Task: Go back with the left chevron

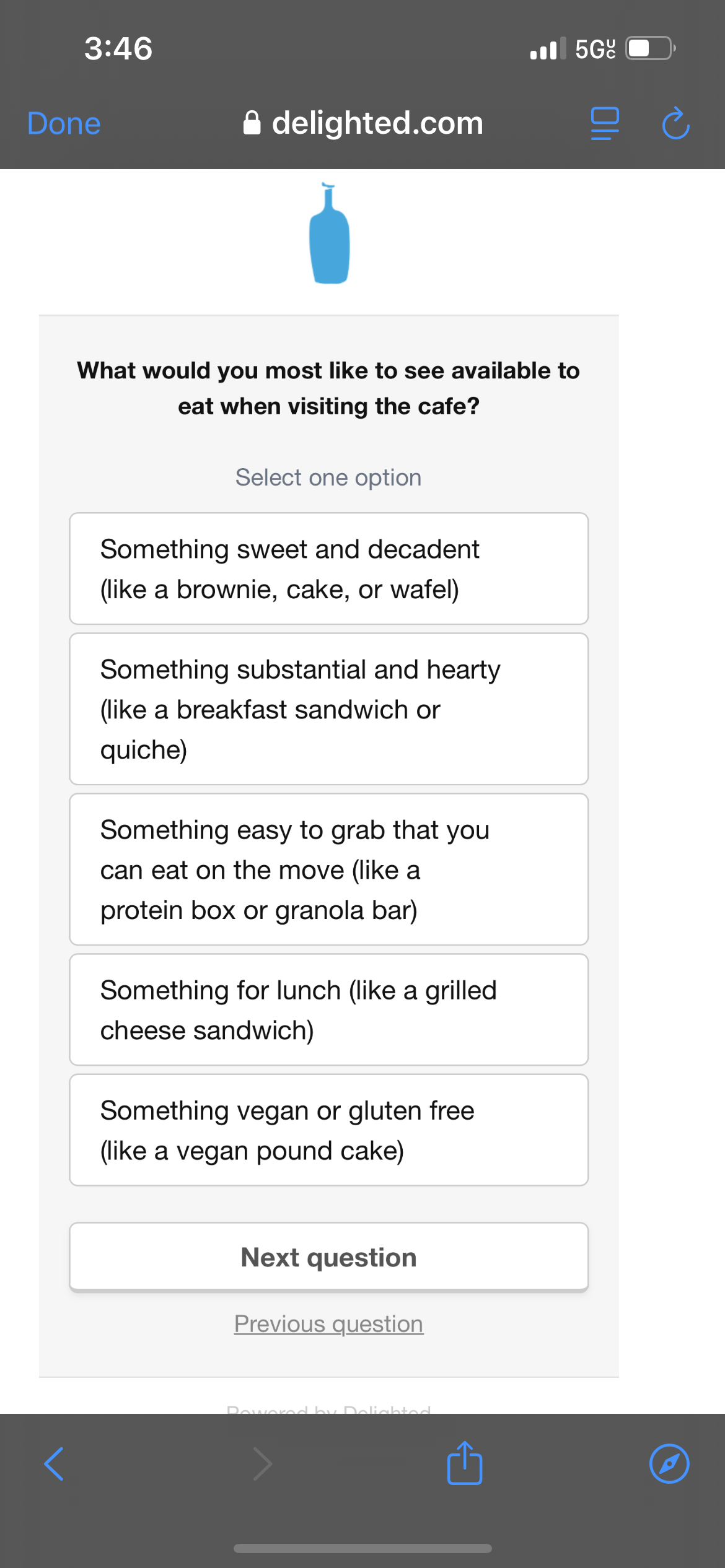Action: [55, 1464]
